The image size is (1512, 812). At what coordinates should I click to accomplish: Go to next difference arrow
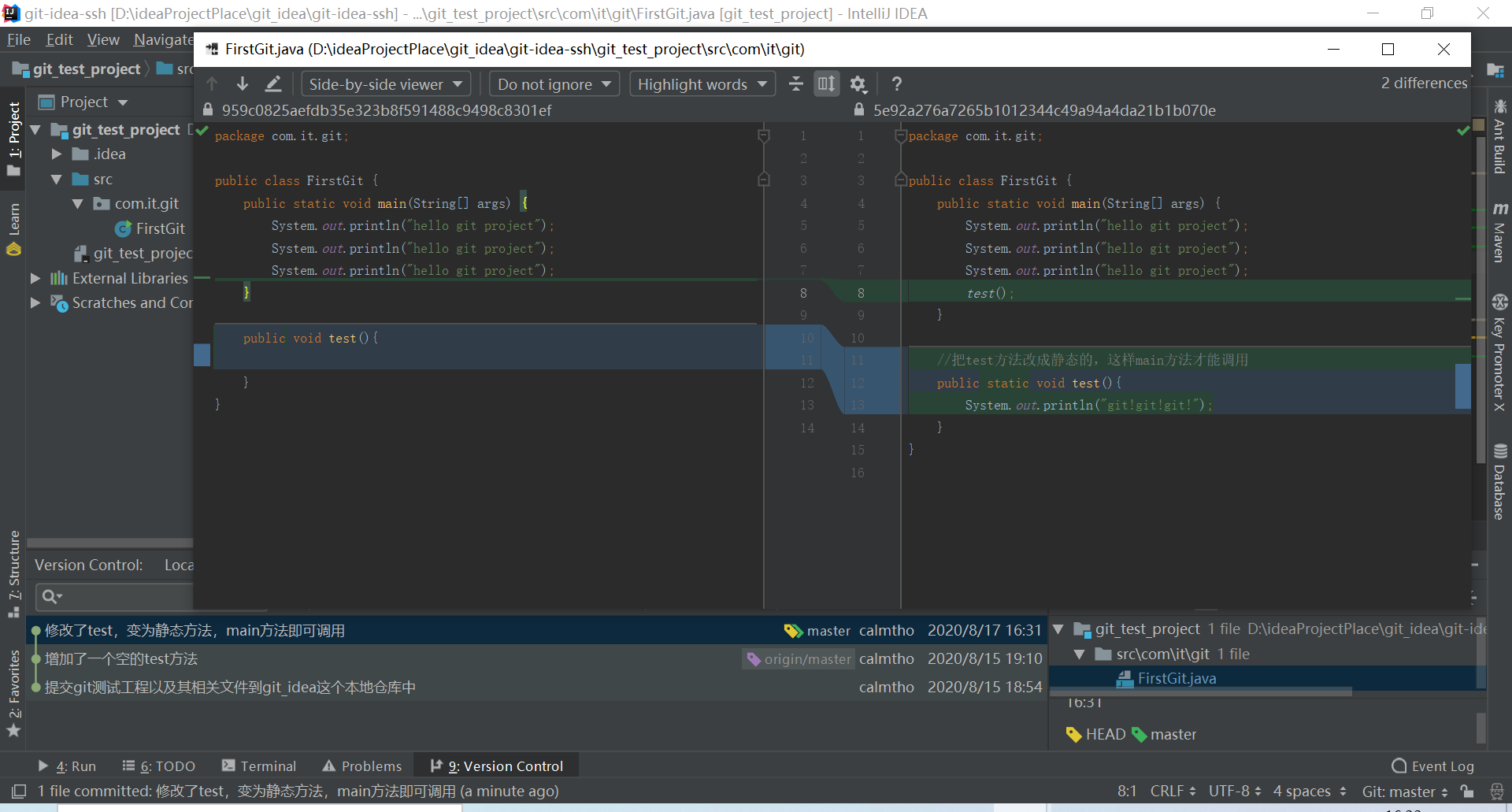click(243, 83)
